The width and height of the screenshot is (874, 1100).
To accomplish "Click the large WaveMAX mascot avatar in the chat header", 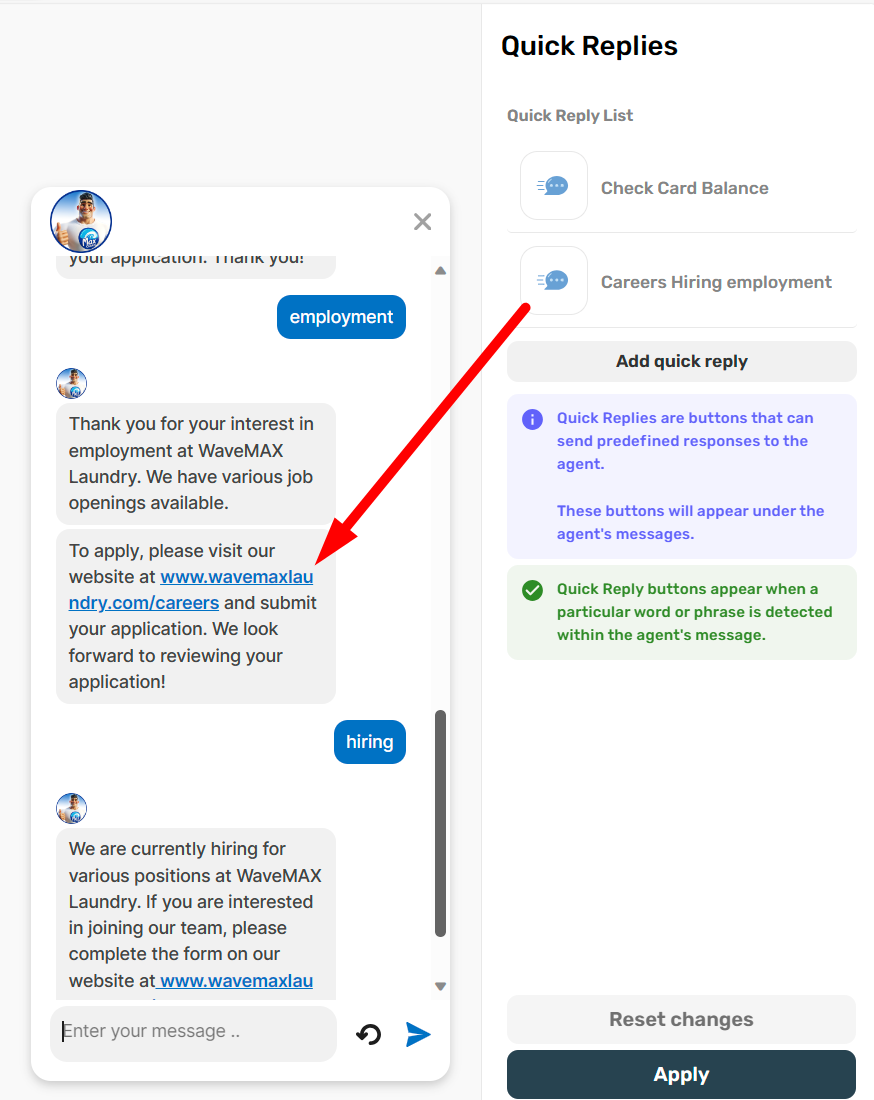I will (x=81, y=221).
